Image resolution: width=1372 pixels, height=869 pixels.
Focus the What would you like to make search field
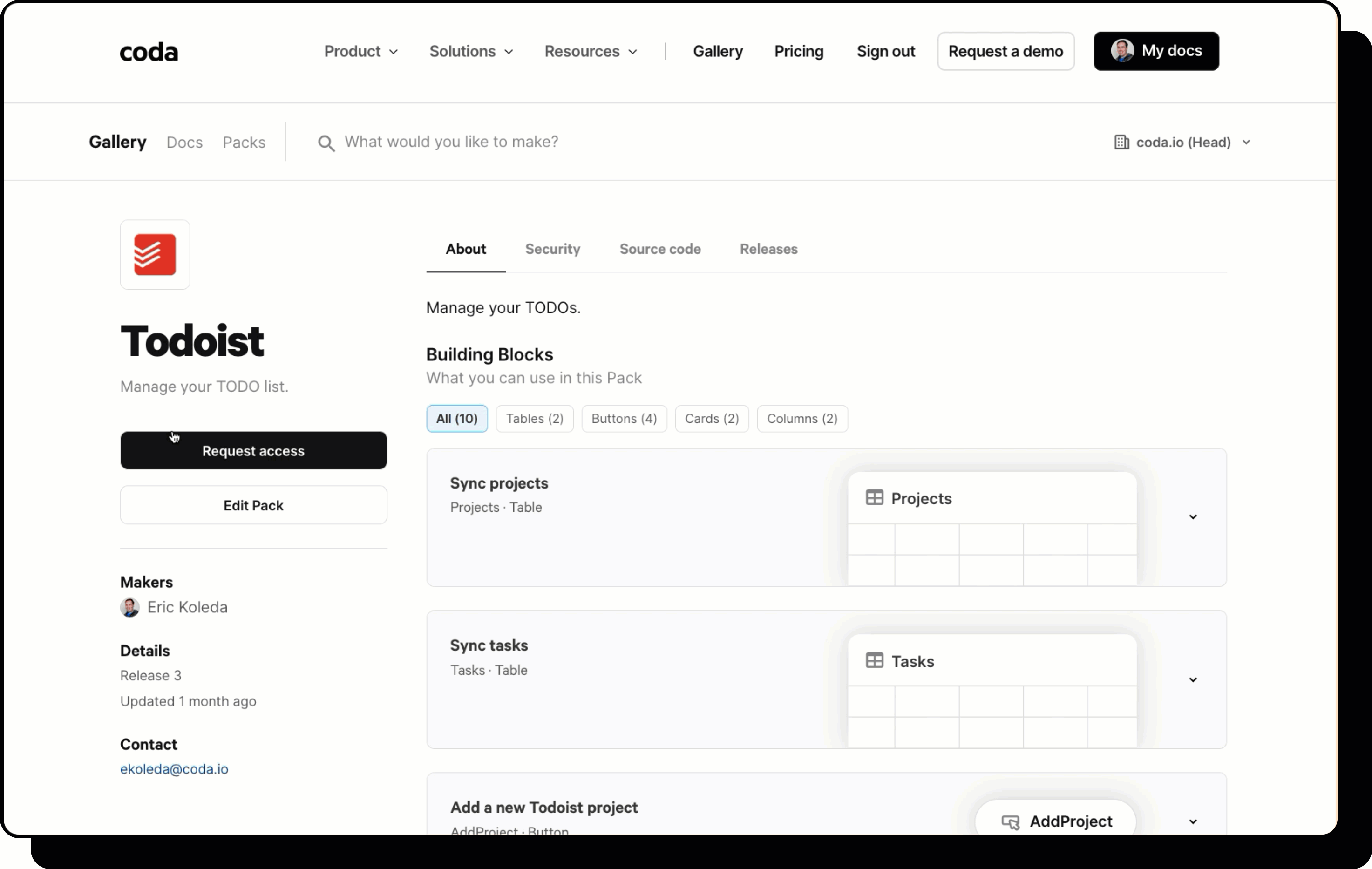click(x=451, y=142)
